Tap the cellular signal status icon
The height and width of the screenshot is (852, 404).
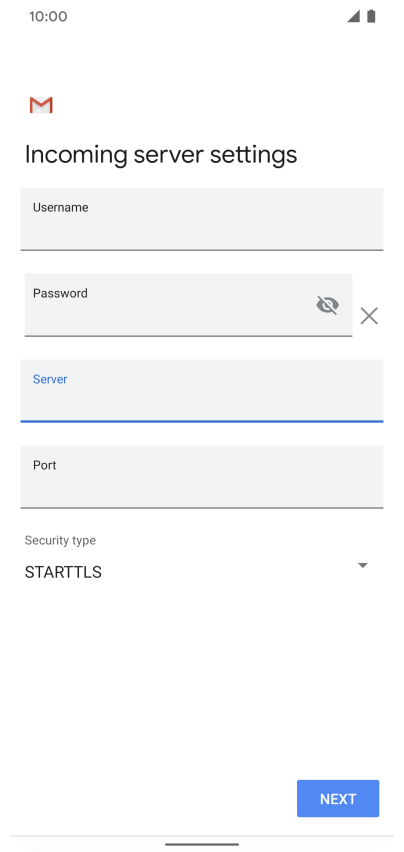[x=354, y=16]
